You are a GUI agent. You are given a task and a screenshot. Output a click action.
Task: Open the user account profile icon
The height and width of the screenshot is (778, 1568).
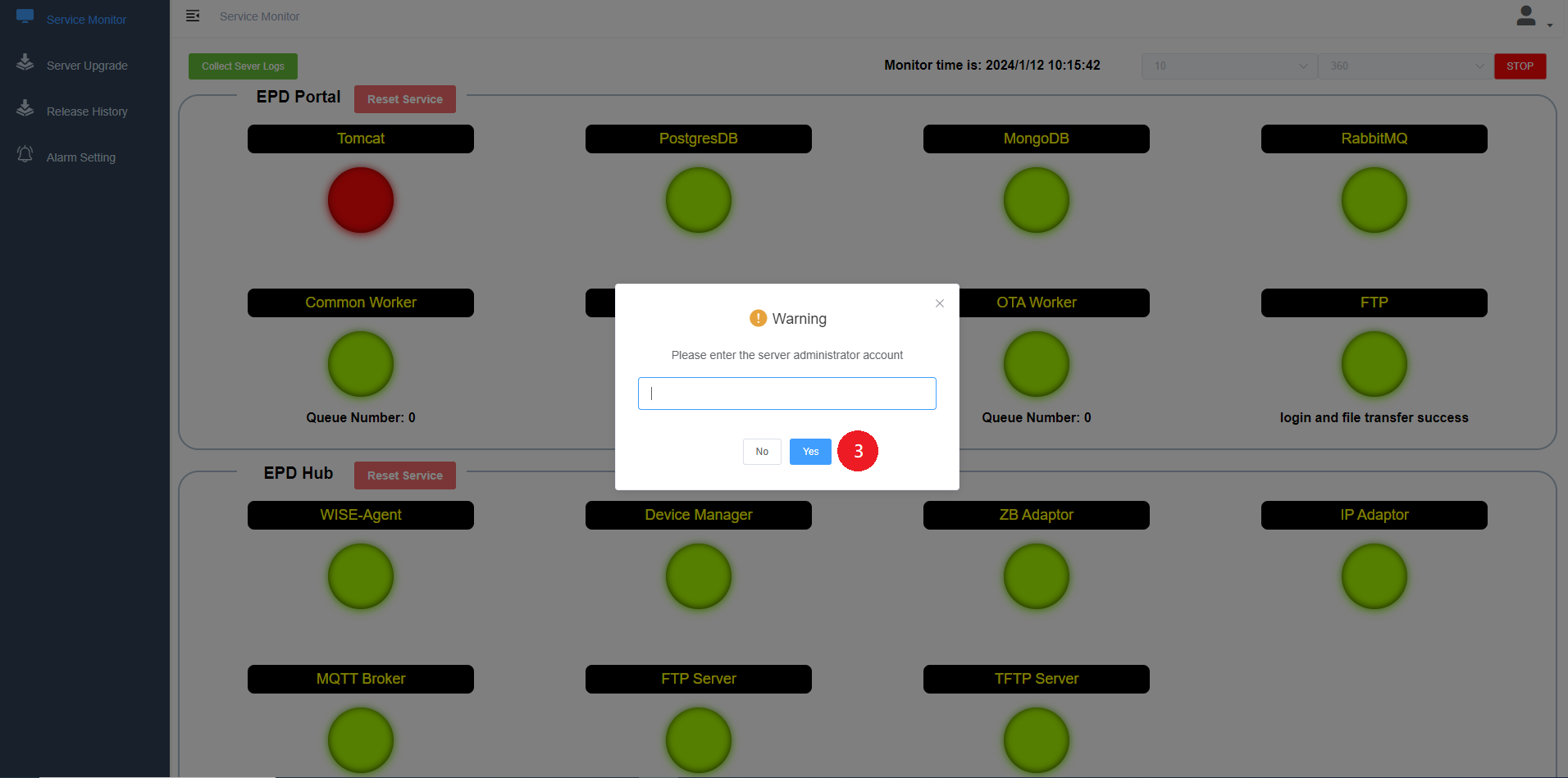[1525, 16]
